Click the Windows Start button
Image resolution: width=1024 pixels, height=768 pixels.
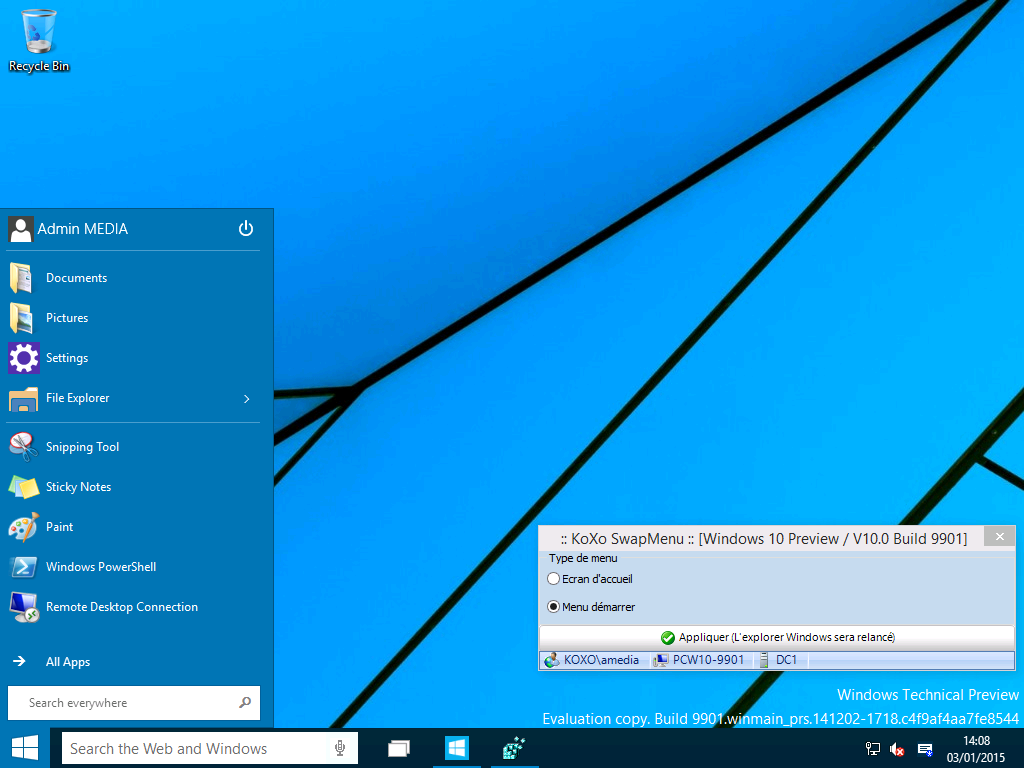click(25, 748)
